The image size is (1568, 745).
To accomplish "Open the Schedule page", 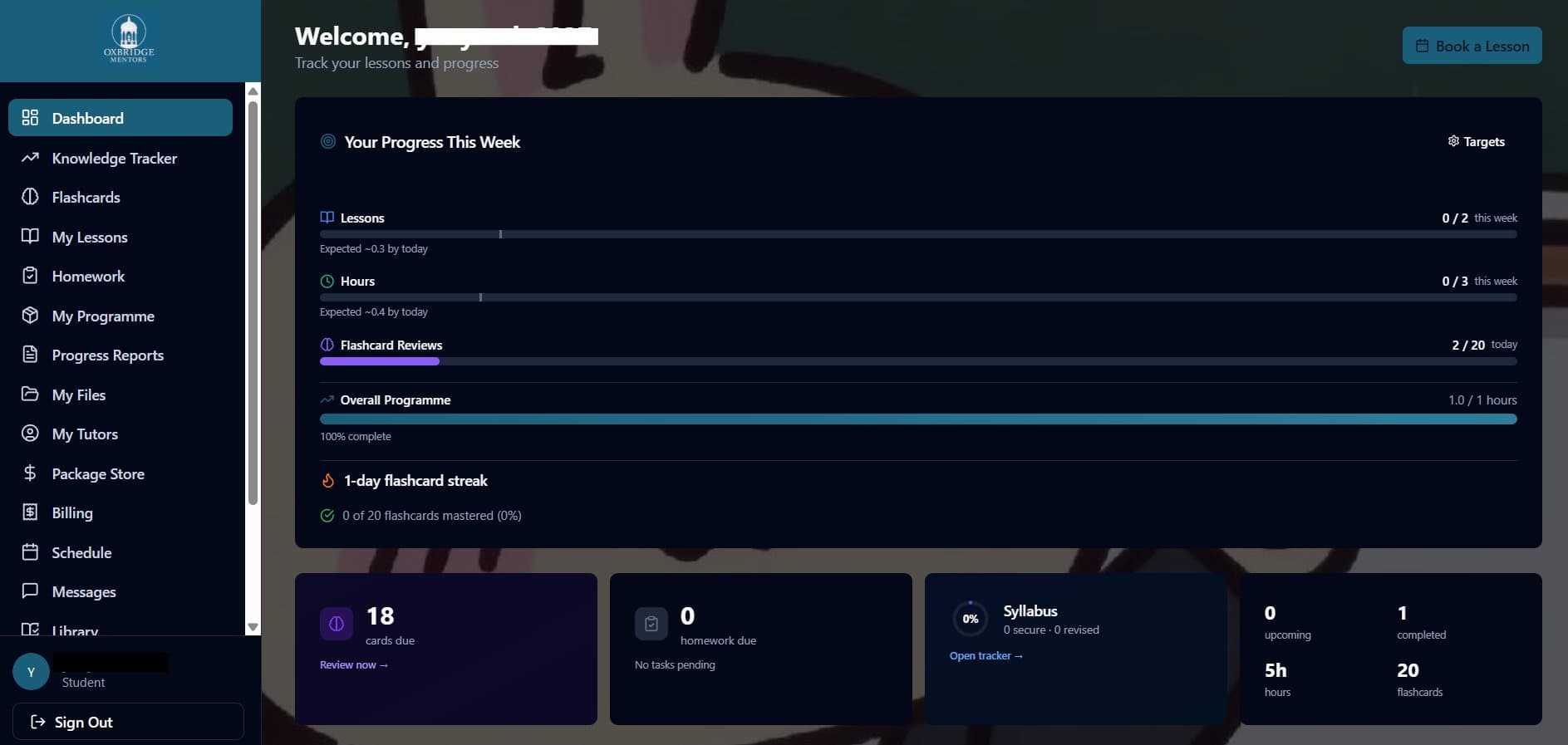I will point(120,552).
